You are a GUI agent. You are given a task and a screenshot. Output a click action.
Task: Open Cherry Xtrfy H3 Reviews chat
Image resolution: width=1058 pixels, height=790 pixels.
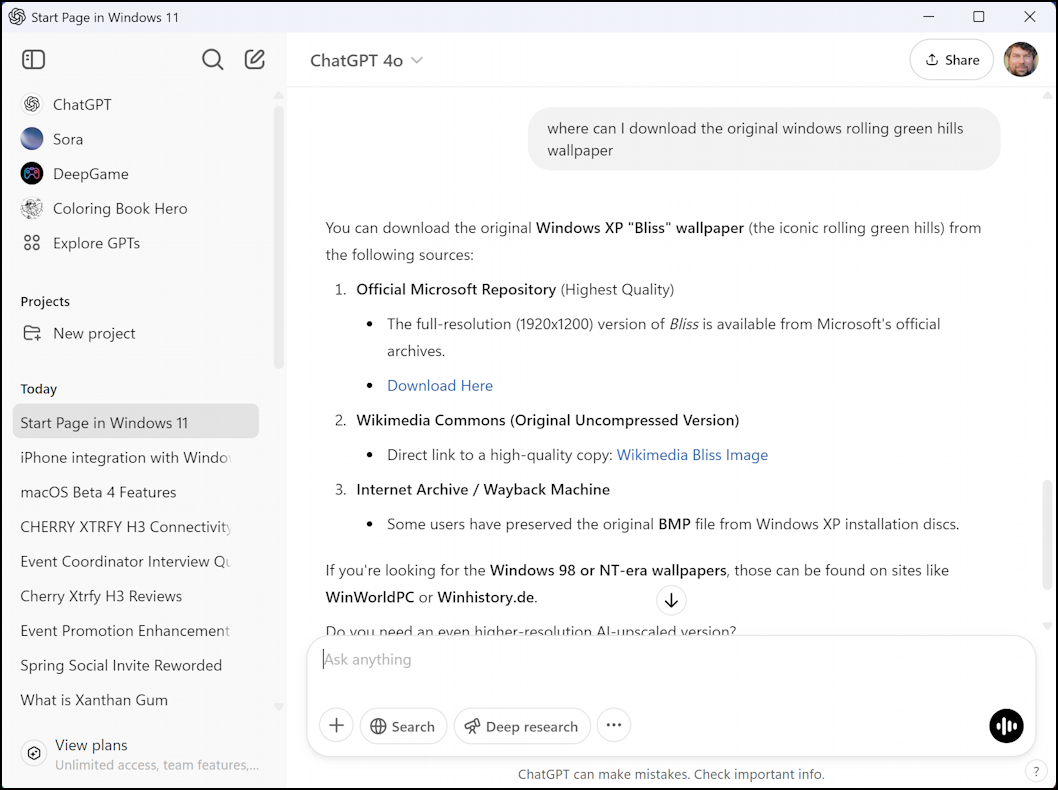(x=136, y=596)
